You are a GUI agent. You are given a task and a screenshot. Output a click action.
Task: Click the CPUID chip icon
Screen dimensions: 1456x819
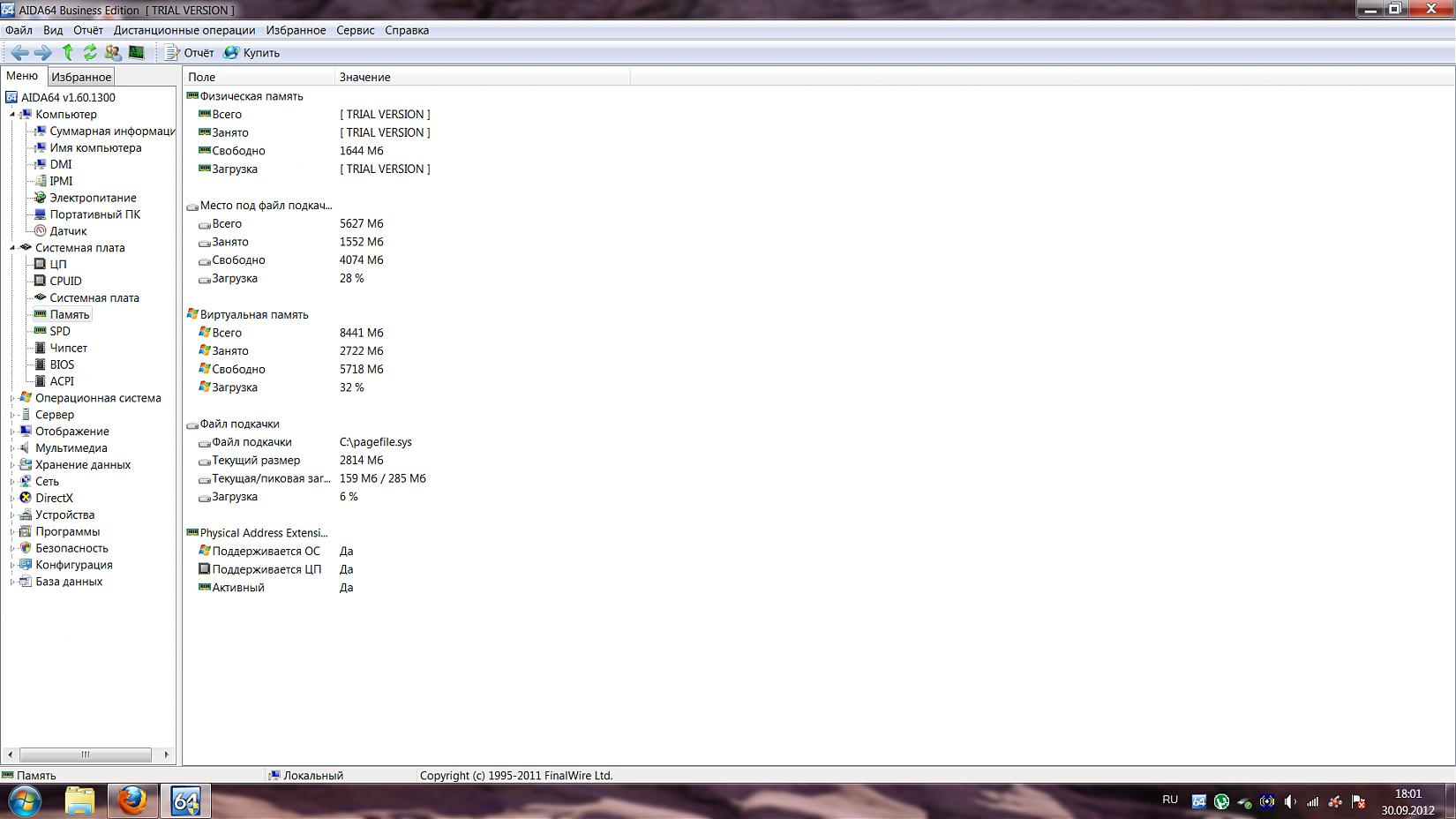40,281
